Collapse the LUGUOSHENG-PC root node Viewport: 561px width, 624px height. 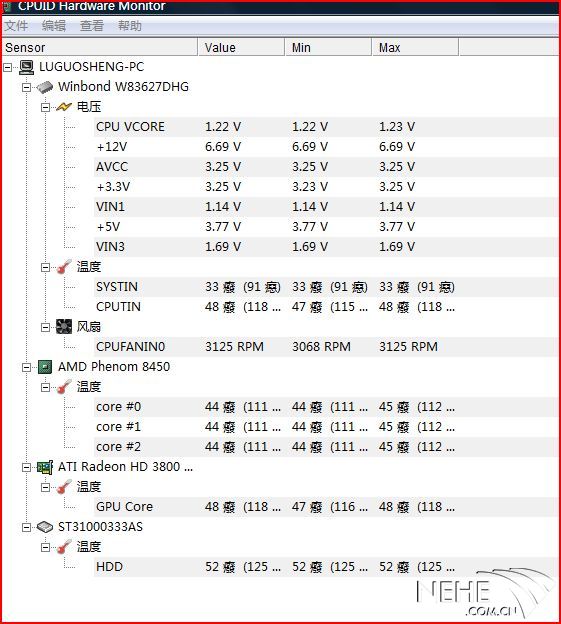pos(8,67)
